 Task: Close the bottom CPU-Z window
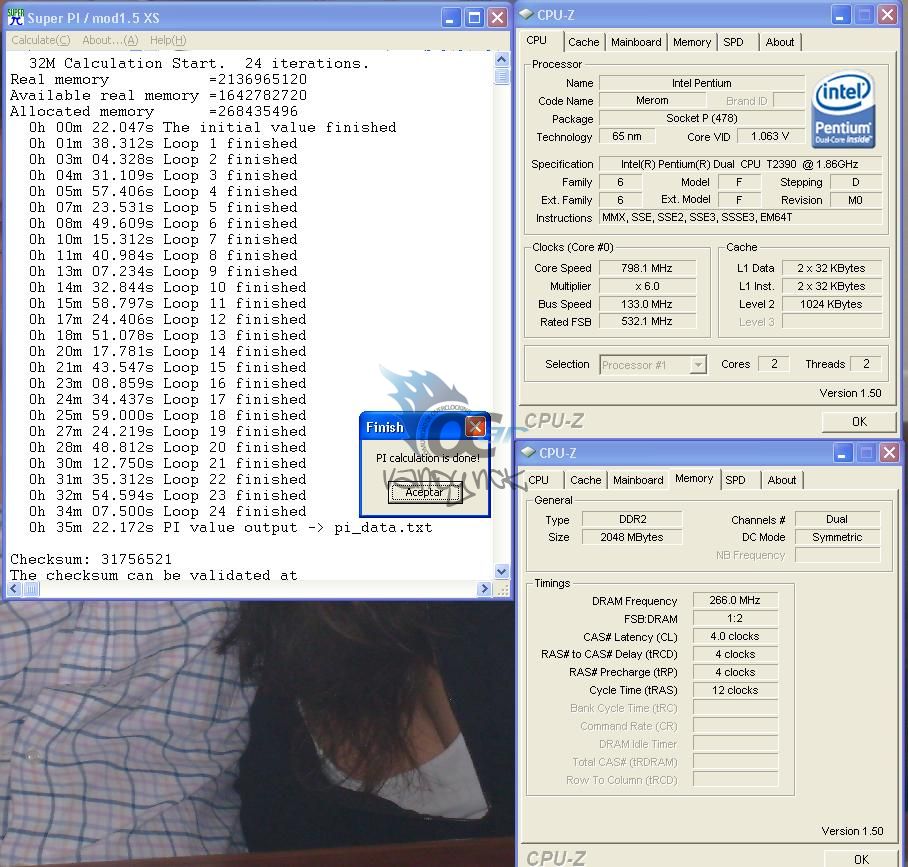tap(889, 453)
